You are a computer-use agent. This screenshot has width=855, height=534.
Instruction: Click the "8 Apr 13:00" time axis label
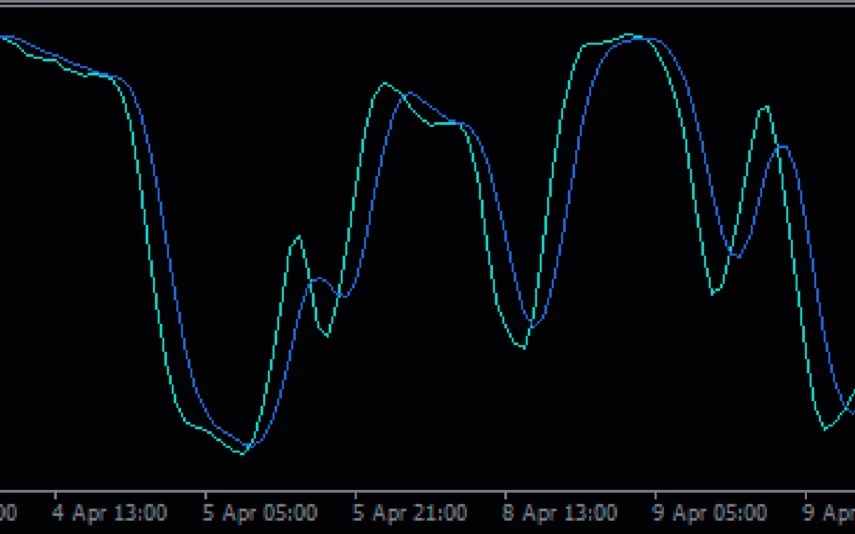pos(560,514)
